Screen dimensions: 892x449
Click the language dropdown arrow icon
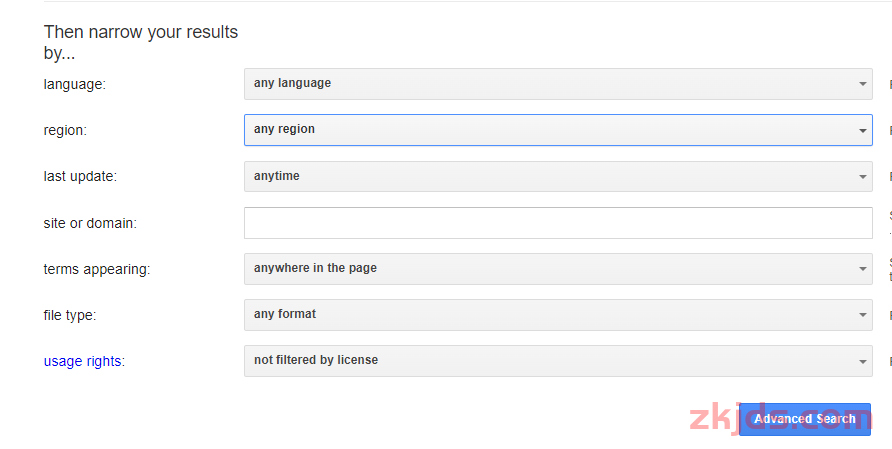click(862, 84)
